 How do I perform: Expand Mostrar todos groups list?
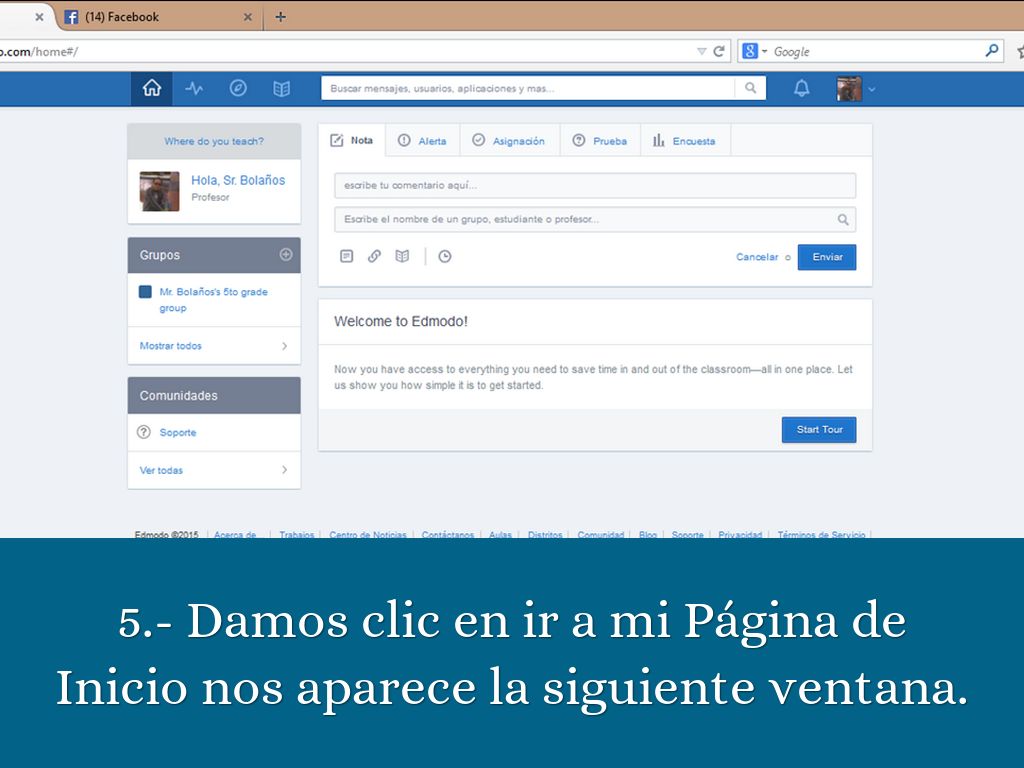pos(214,346)
